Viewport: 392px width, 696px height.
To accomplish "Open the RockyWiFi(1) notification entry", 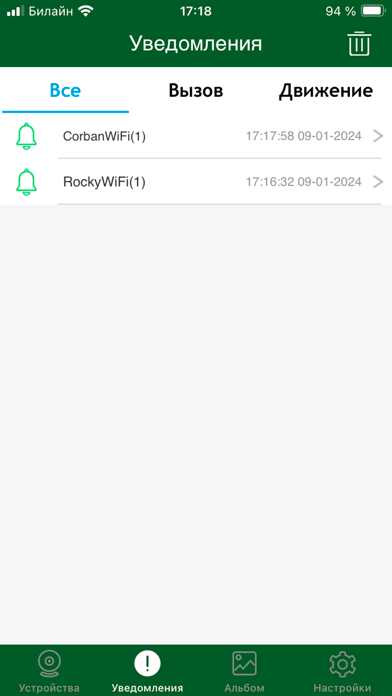I will 196,182.
